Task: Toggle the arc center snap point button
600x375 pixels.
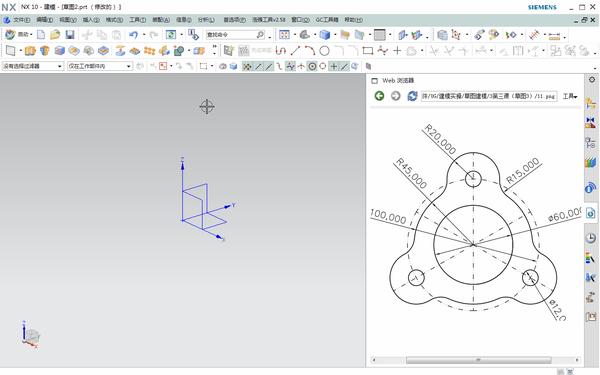Action: (312, 66)
